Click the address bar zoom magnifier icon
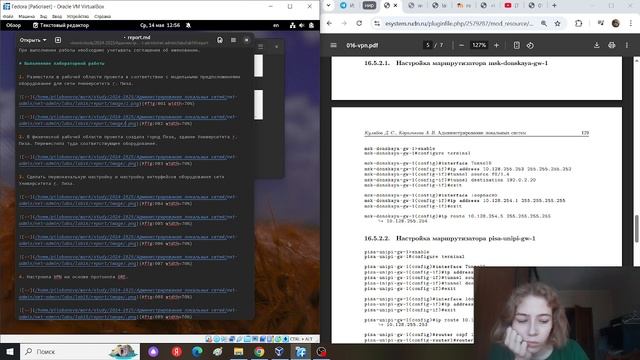Viewport: 640px width, 360px height. (x=544, y=24)
